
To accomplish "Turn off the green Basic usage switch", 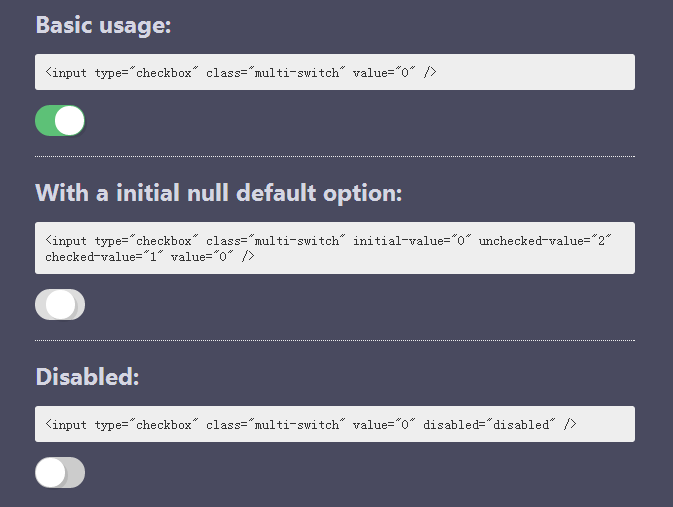I will [60, 121].
